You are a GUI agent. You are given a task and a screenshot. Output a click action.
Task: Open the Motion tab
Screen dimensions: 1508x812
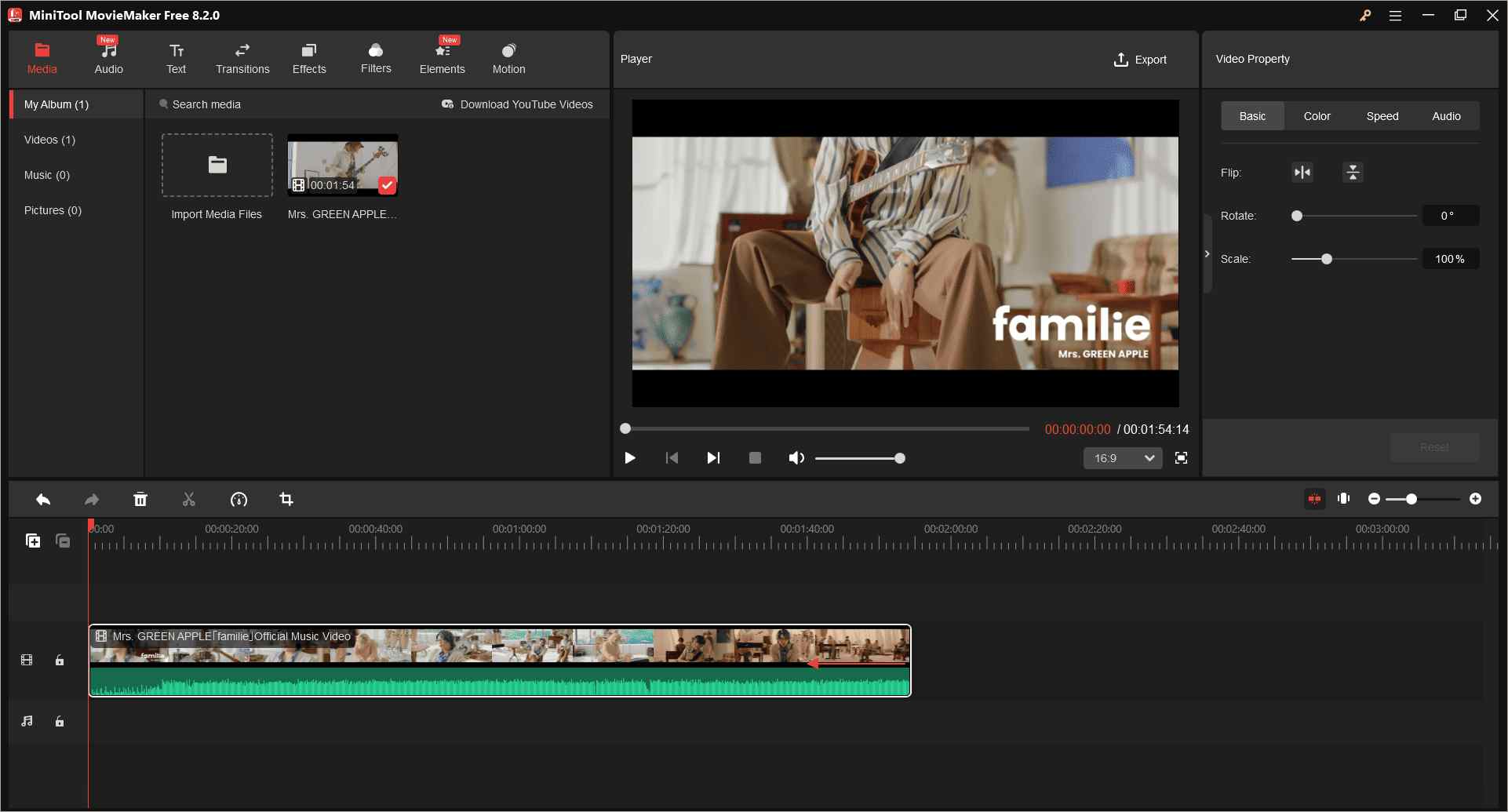pos(509,59)
